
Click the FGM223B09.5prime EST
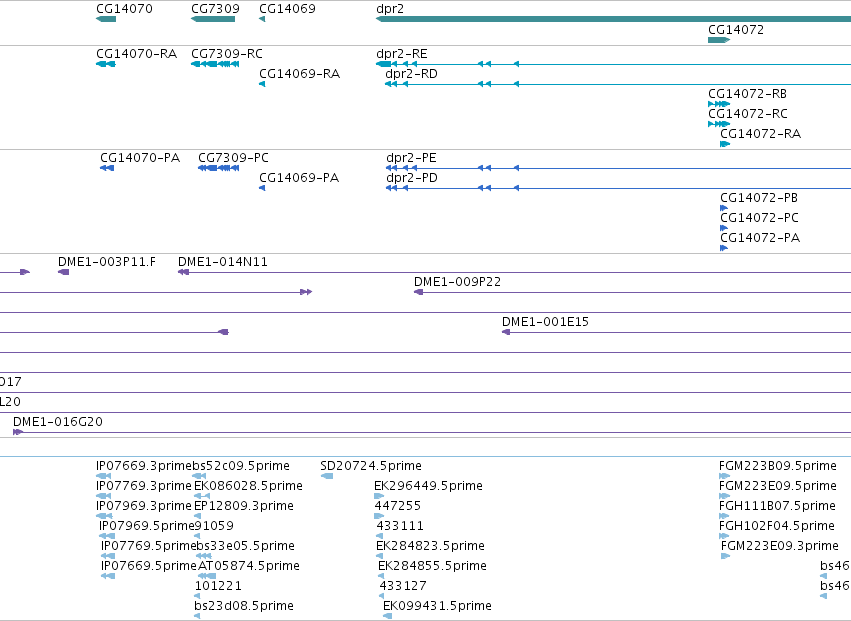tap(725, 476)
